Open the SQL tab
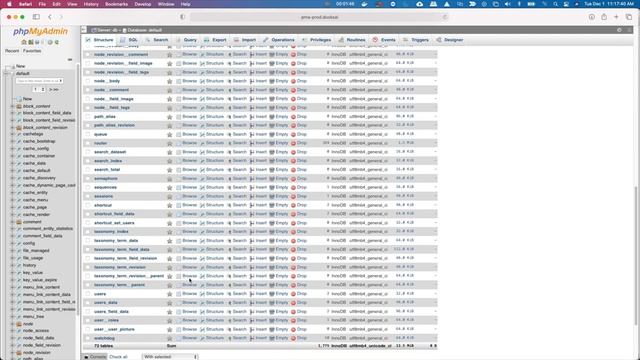The width and height of the screenshot is (640, 360). point(129,40)
